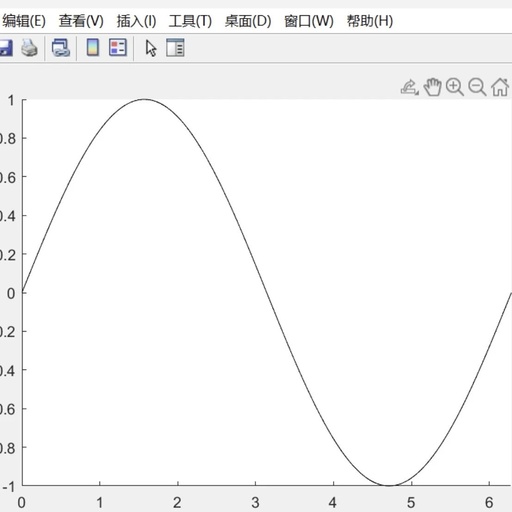Image resolution: width=512 pixels, height=512 pixels.
Task: Click the Save figure icon
Action: pos(5,48)
